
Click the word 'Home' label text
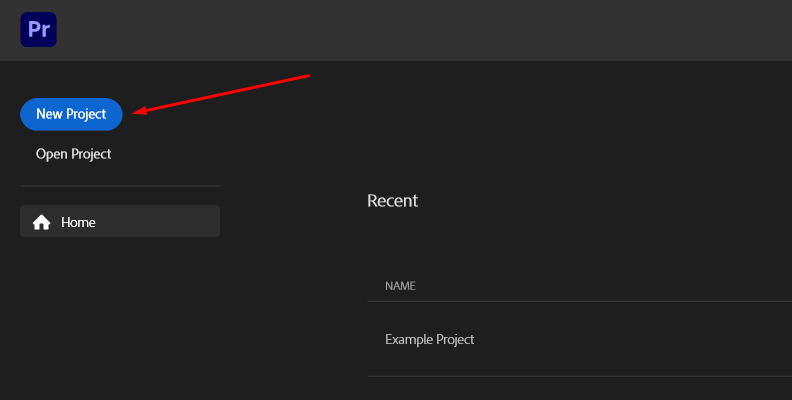click(78, 222)
